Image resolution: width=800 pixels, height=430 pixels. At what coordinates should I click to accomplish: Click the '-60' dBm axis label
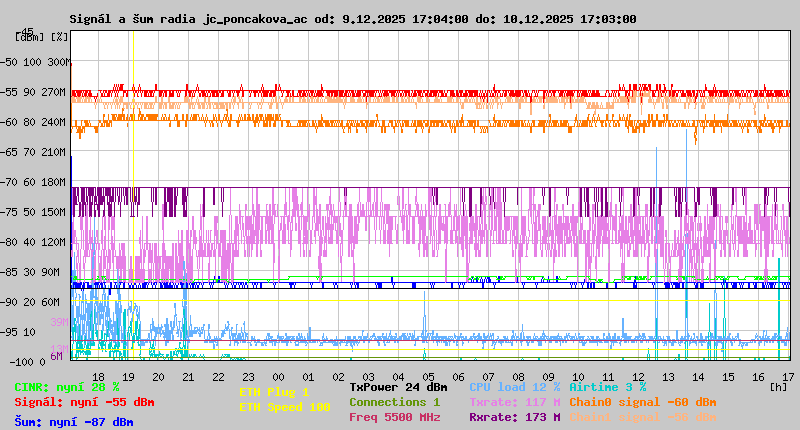(x=9, y=122)
